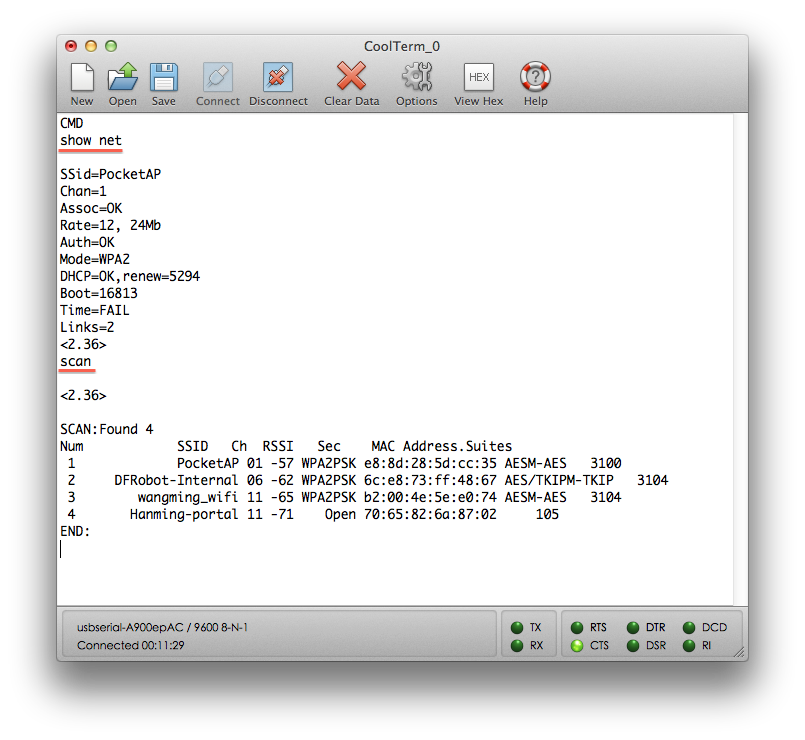Click the DFRobot-Internal scan result row
Viewport: 805px width, 740px height.
click(x=368, y=480)
